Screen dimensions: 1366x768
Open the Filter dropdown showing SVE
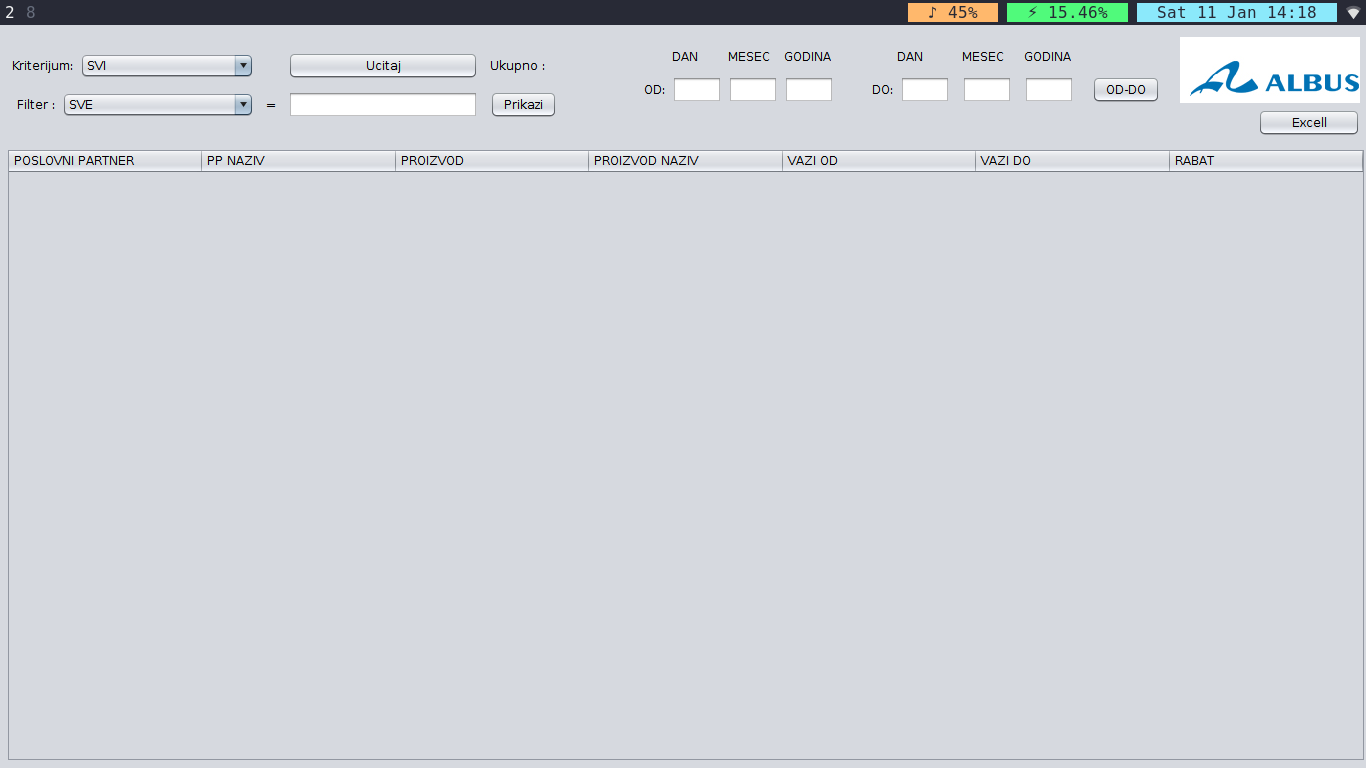[x=158, y=104]
